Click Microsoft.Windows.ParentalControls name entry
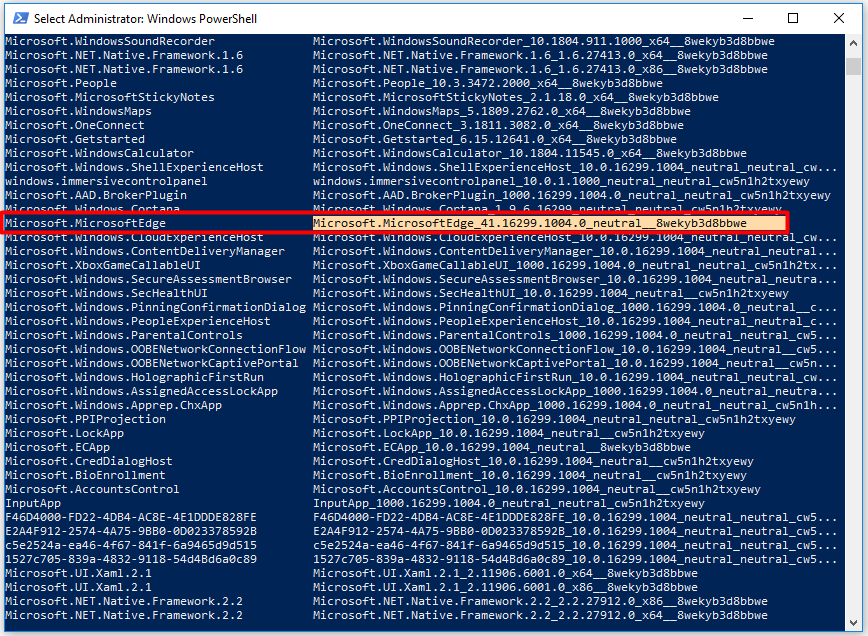868x636 pixels. click(x=123, y=335)
